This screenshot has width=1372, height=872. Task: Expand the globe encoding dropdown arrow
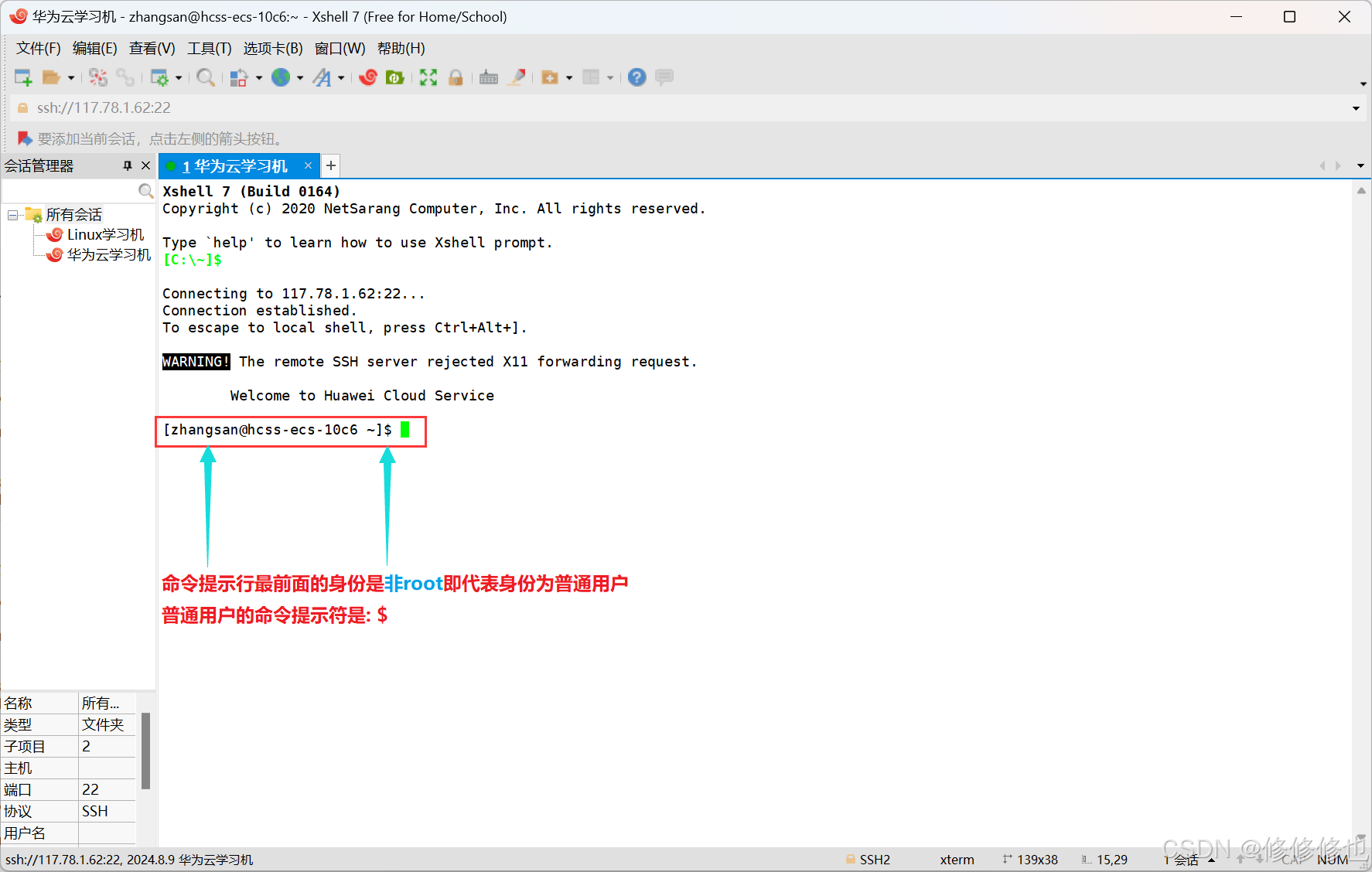coord(300,78)
